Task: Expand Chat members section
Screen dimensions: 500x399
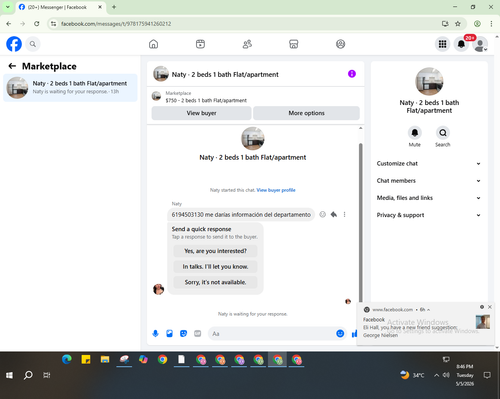Action: tap(429, 181)
